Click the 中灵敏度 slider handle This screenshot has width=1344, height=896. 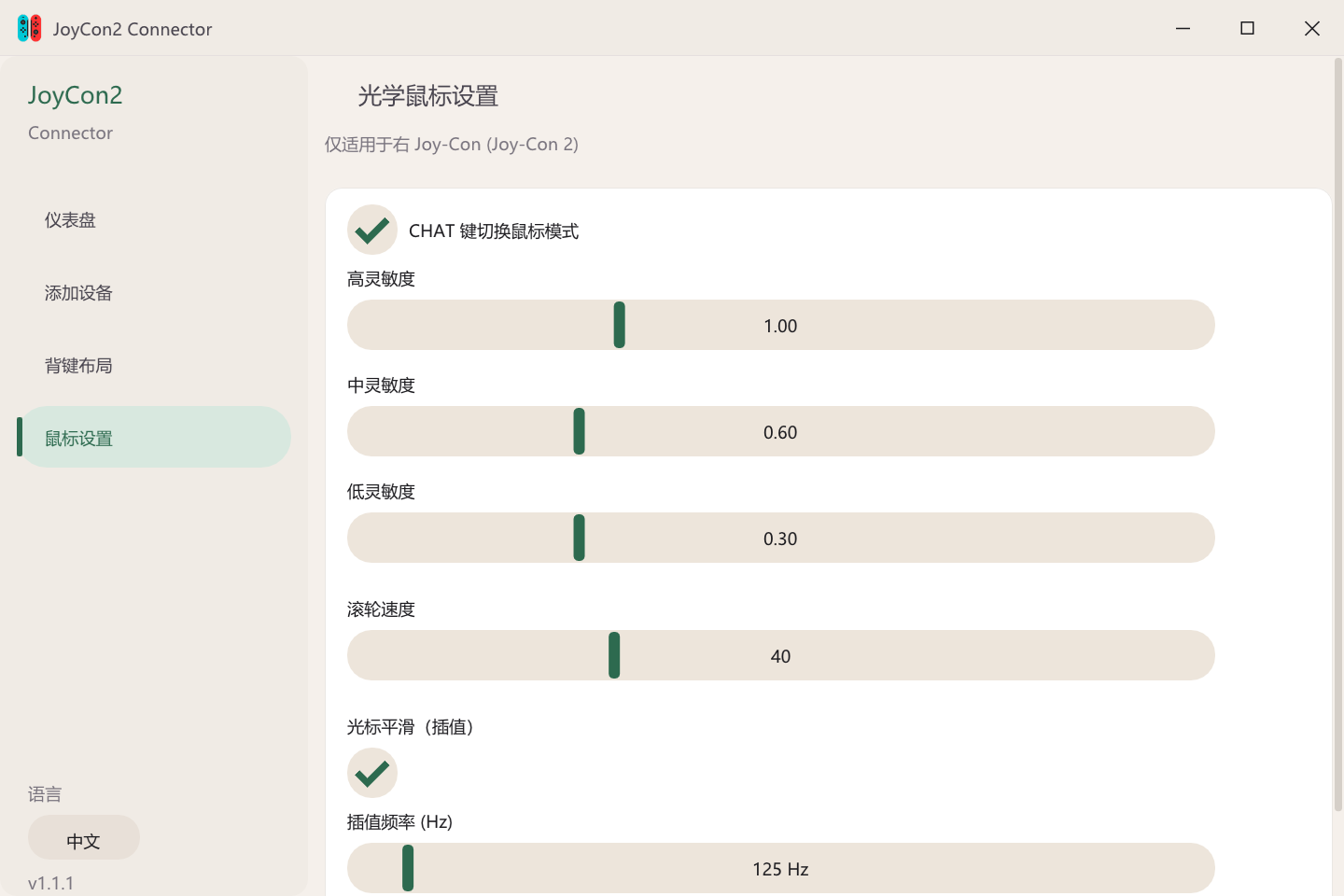[580, 431]
